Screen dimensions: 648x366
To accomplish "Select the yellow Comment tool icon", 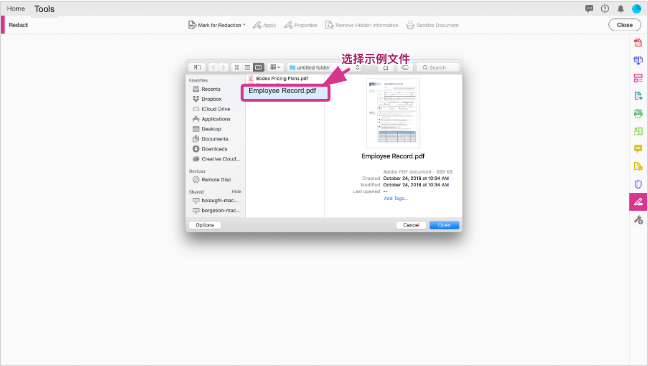I will tap(638, 149).
